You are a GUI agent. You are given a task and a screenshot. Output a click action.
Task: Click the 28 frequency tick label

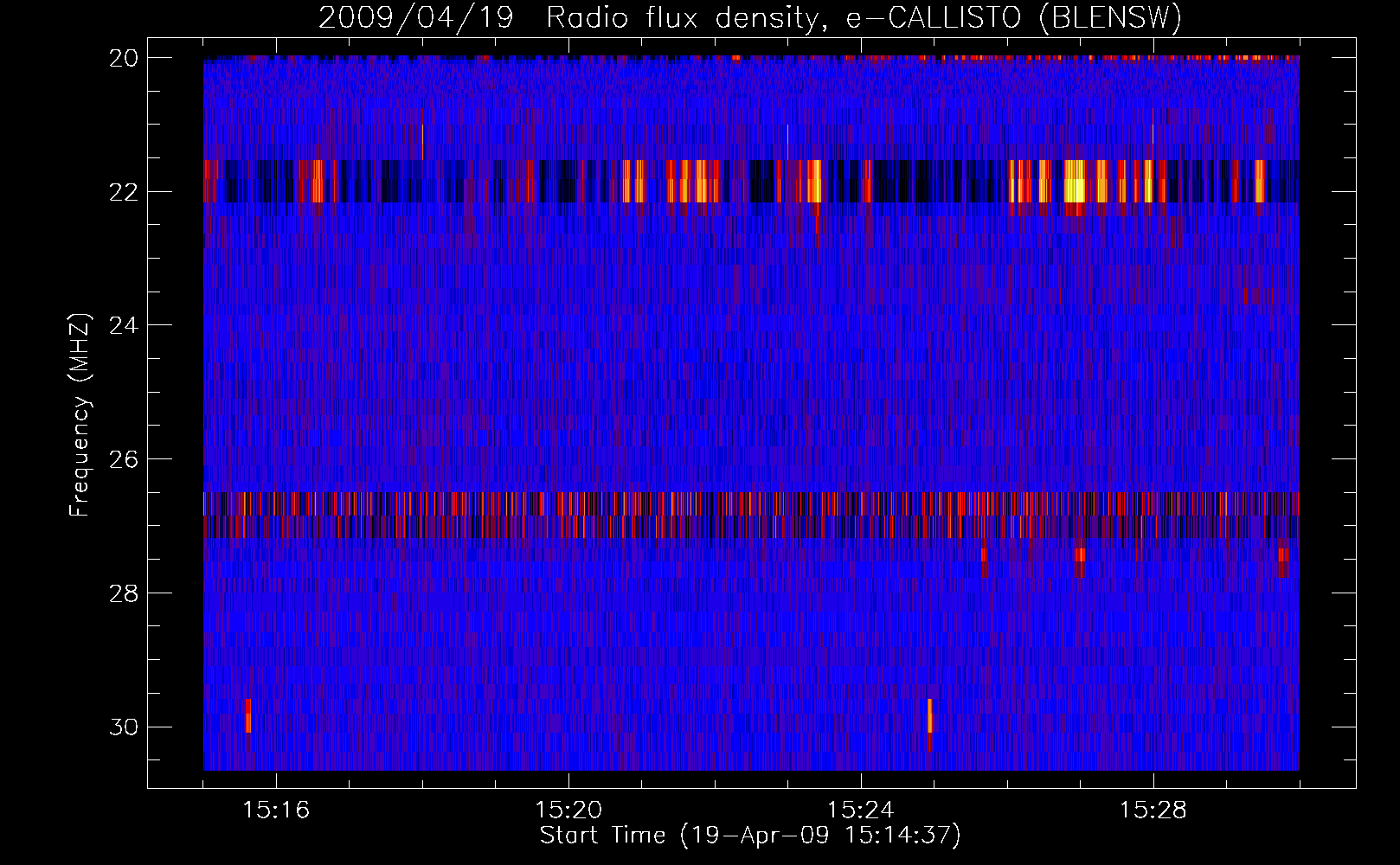coord(124,593)
